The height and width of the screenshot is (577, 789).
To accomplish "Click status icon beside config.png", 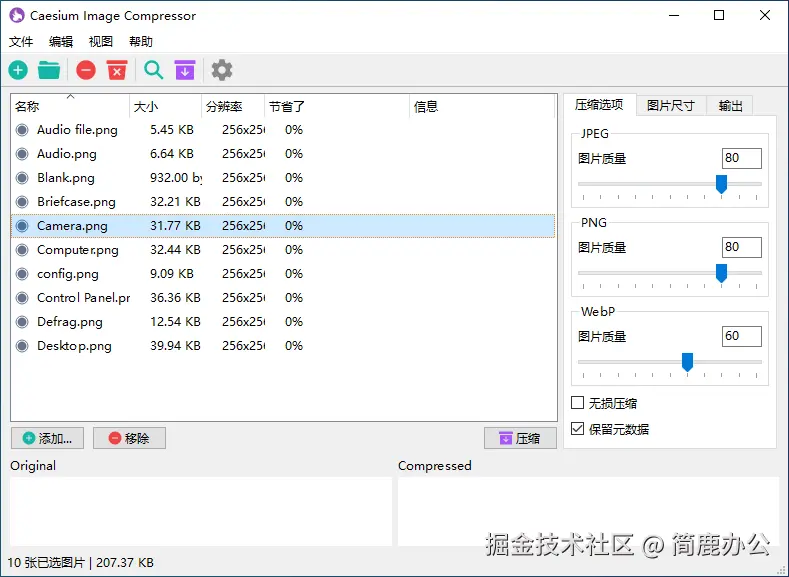I will [x=22, y=274].
